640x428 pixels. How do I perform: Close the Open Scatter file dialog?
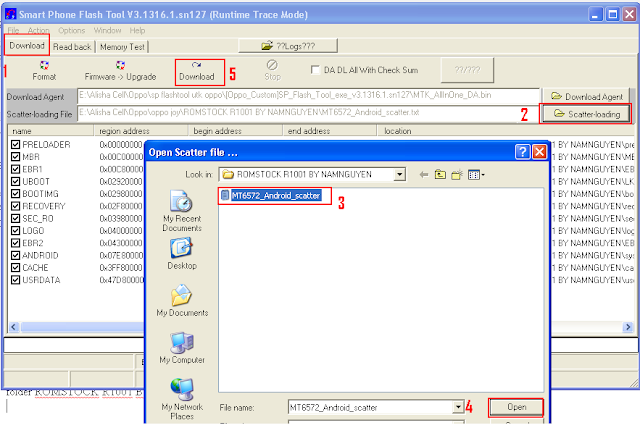[x=540, y=152]
